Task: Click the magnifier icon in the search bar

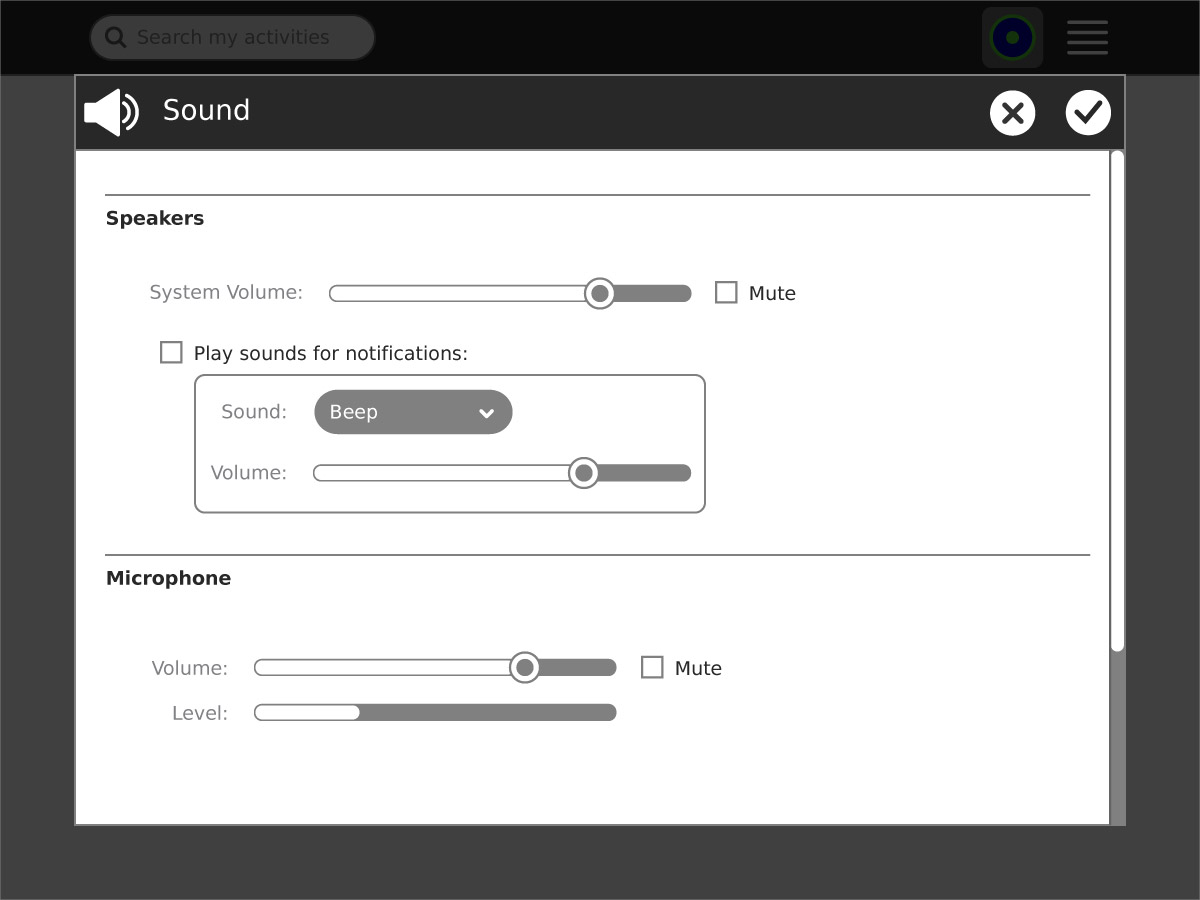Action: pyautogui.click(x=116, y=38)
